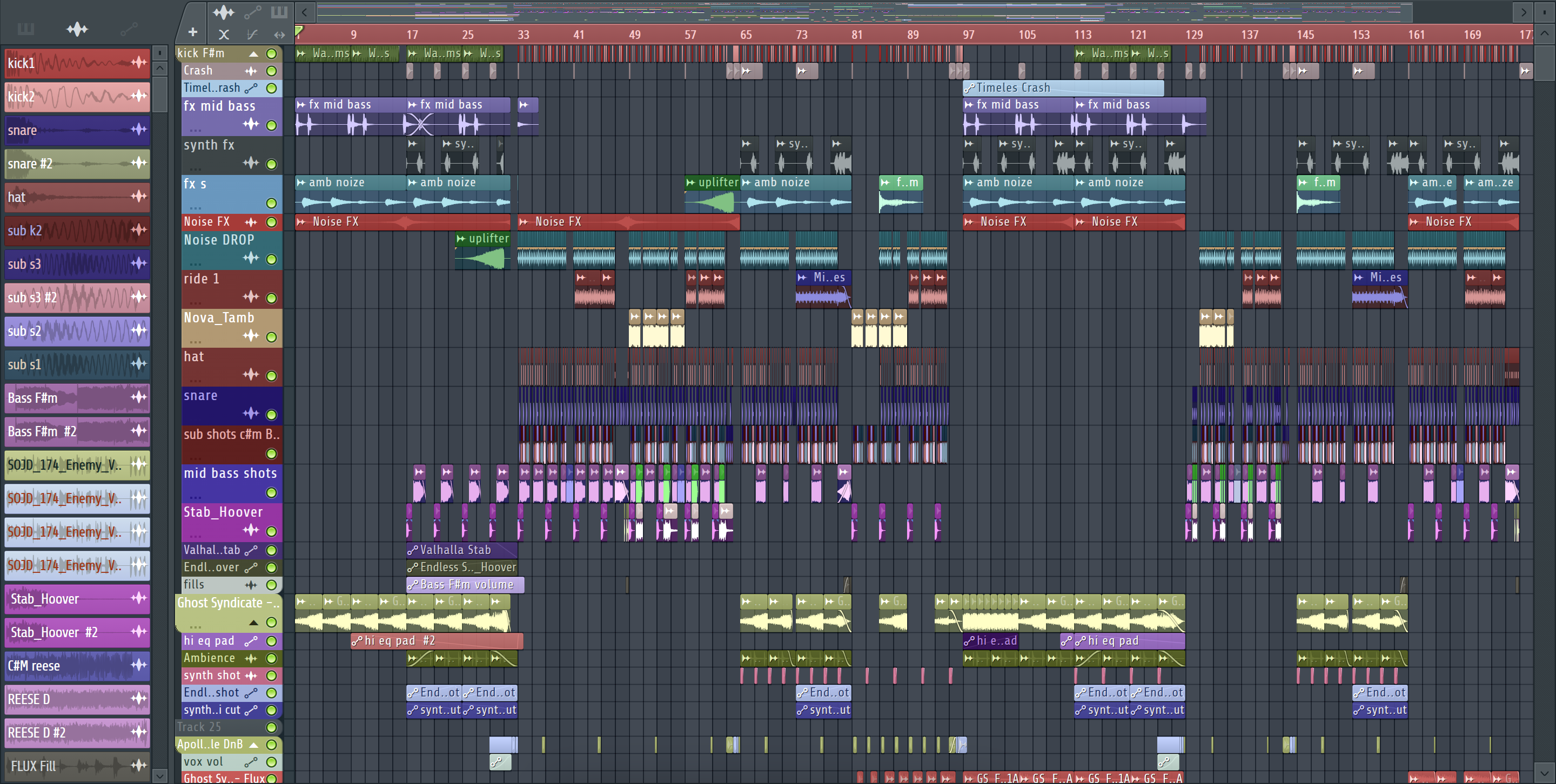Click the waveform icon on snare #2 picker item
The height and width of the screenshot is (784, 1556).
pos(139,163)
